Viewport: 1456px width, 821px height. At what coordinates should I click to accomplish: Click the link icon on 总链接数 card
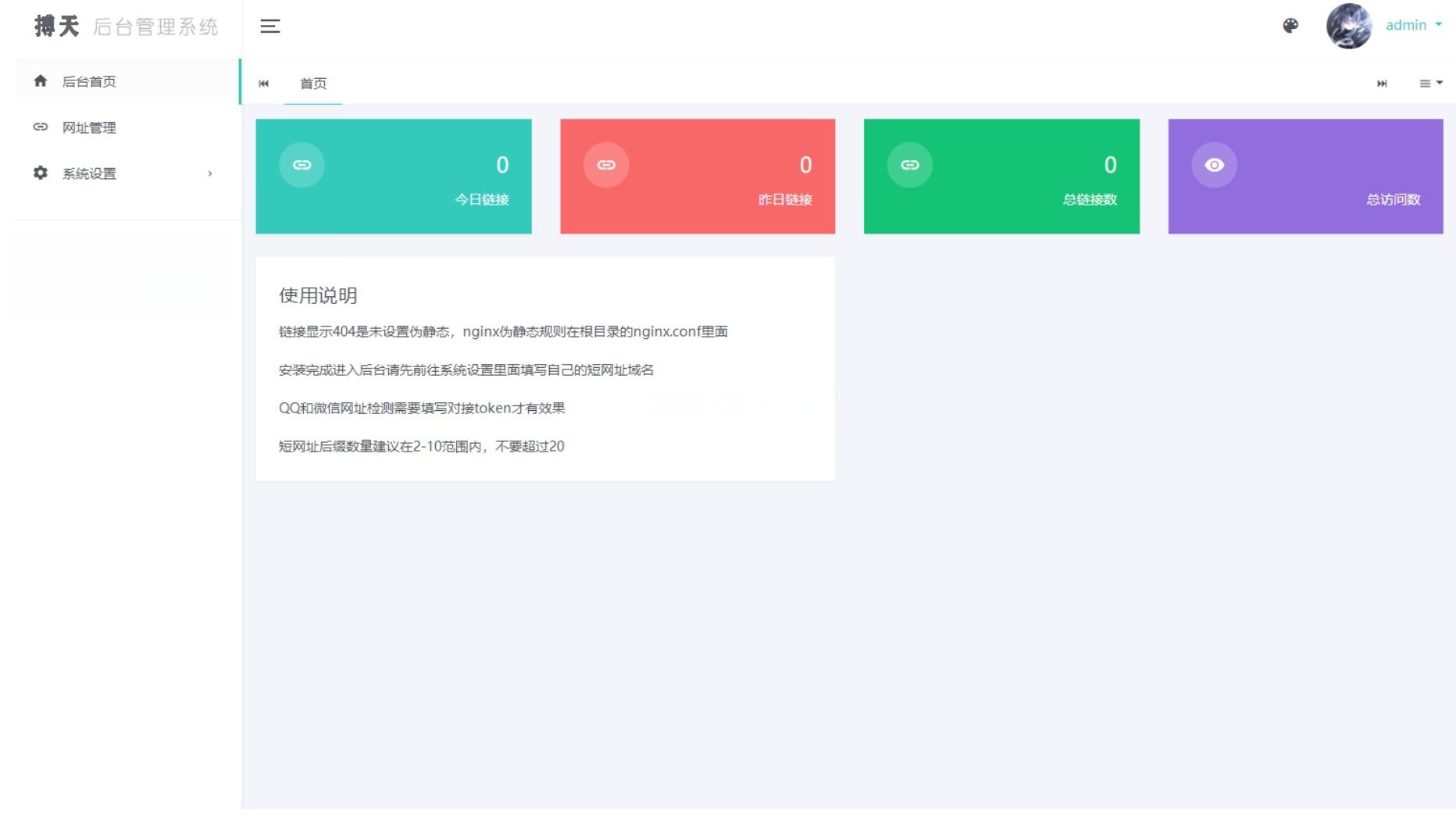tap(910, 165)
